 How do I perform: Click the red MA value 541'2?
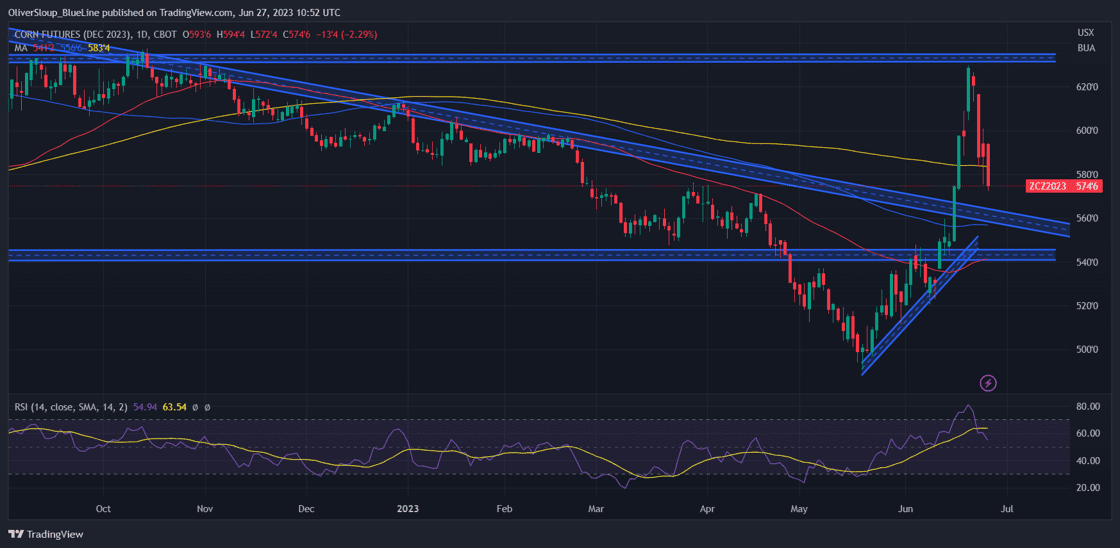point(44,48)
